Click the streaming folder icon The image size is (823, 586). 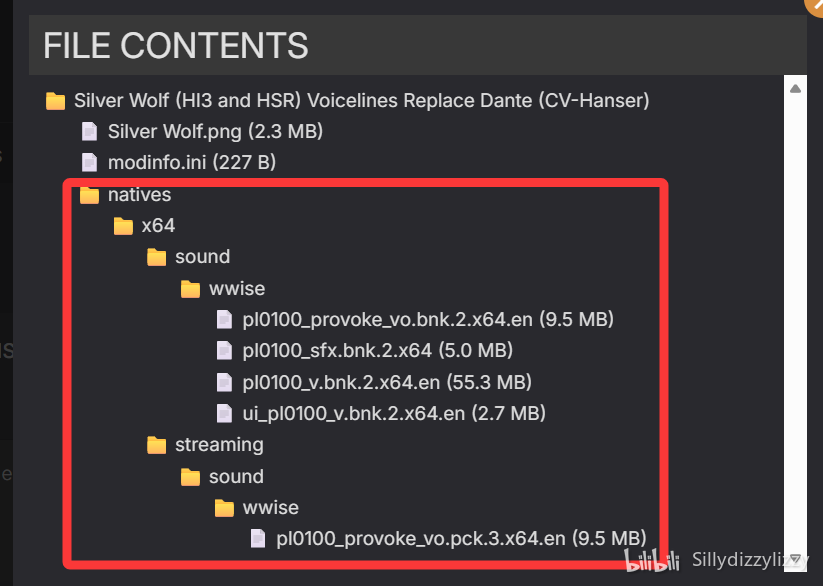[156, 445]
